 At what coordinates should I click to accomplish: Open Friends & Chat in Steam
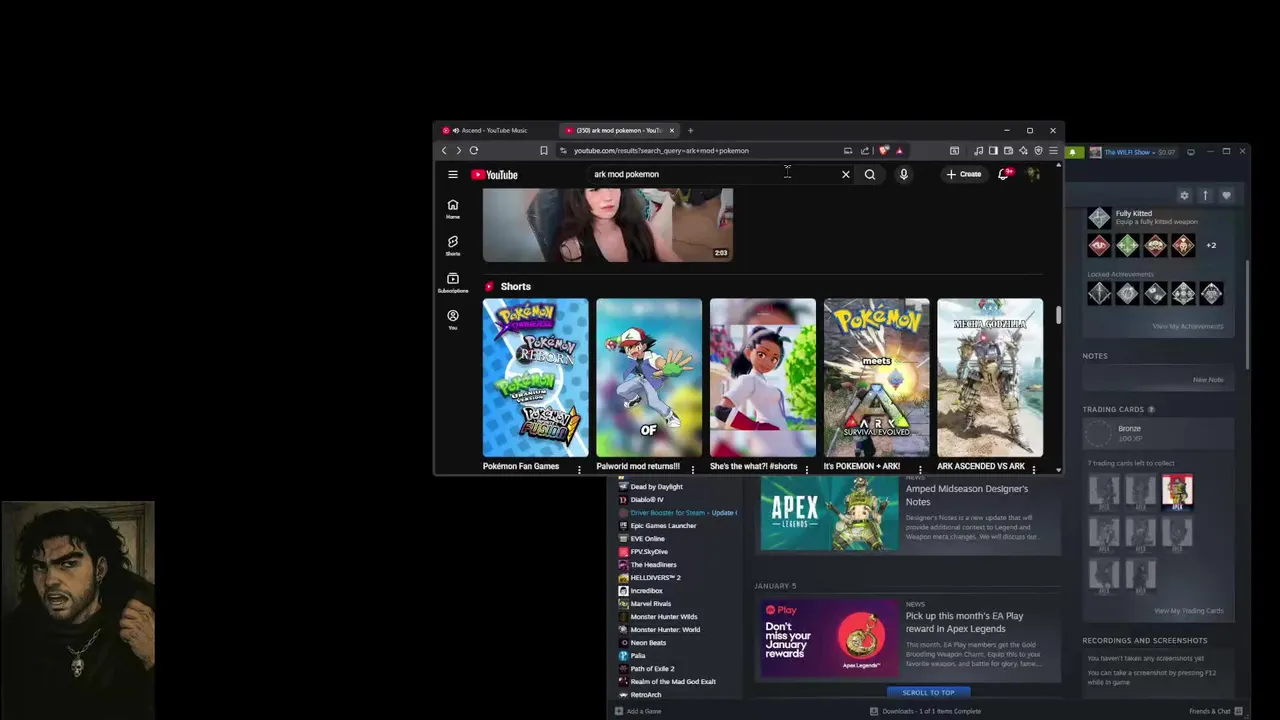pos(1216,711)
